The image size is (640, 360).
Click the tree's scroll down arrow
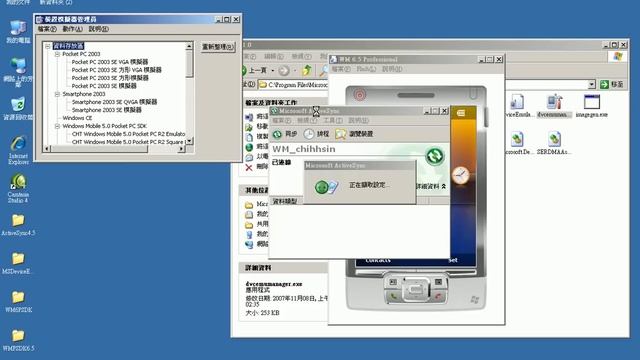tap(189, 141)
